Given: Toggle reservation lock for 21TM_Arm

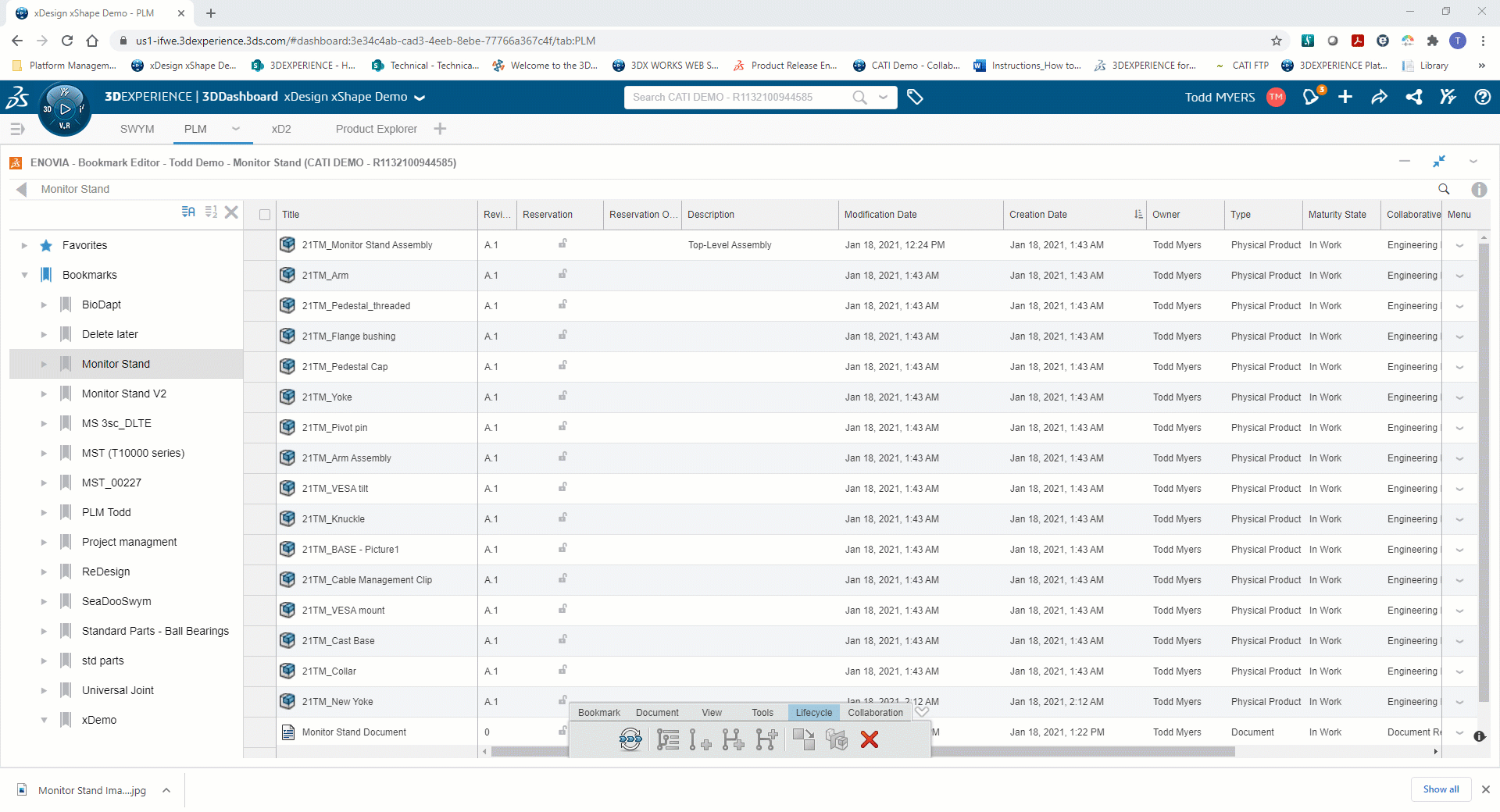Looking at the screenshot, I should pos(562,274).
